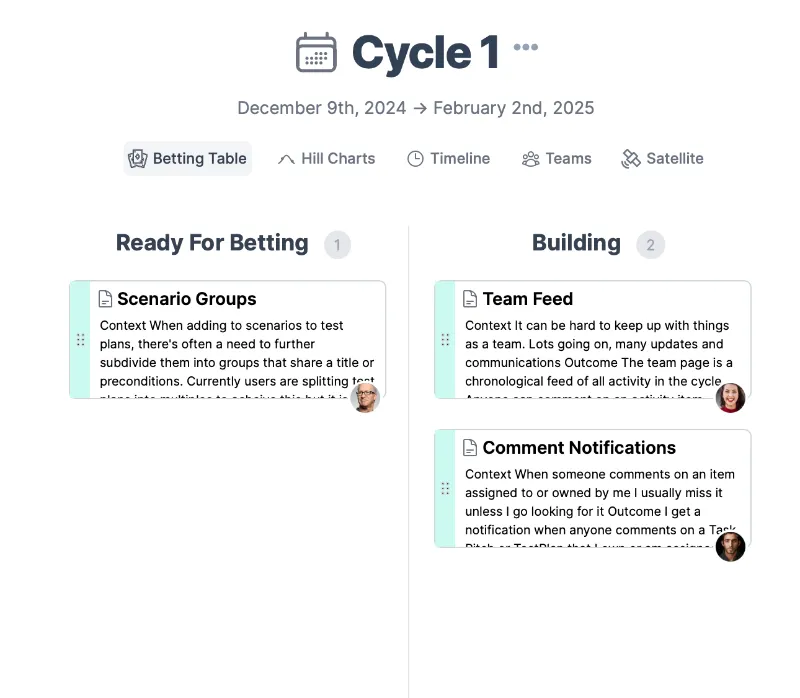Open the three-dot menu next to Cycle 1
Screen dimensions: 800x698
tap(526, 47)
